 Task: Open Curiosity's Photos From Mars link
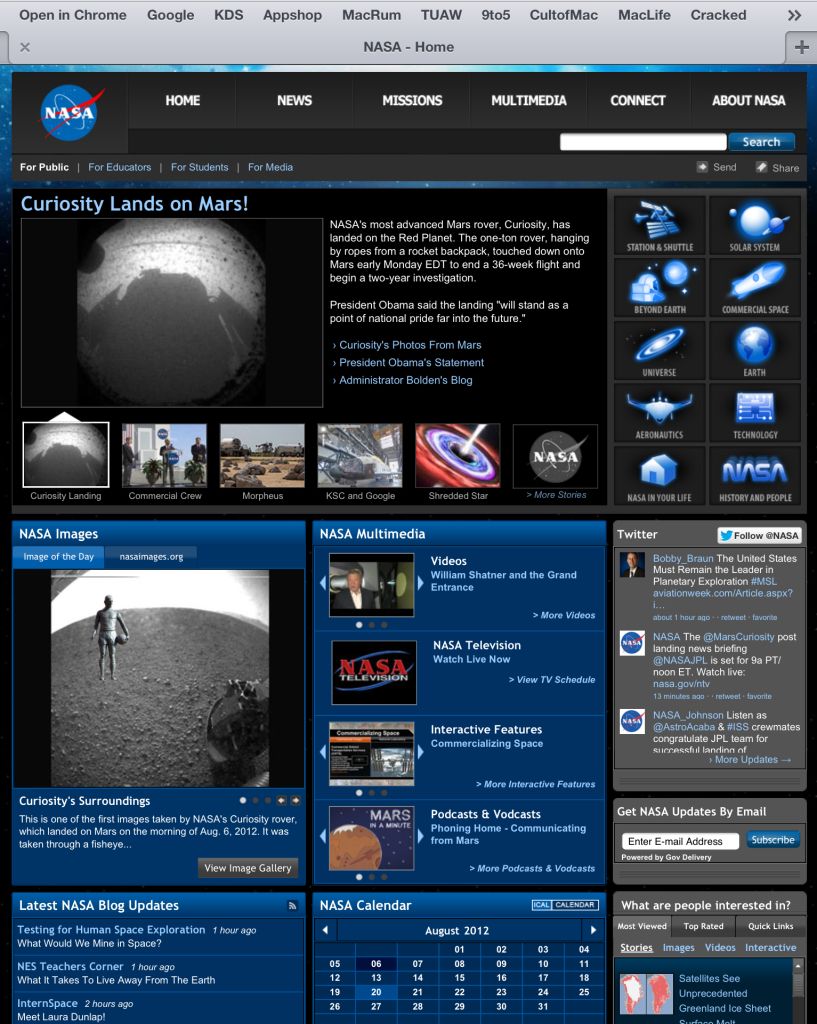click(410, 345)
